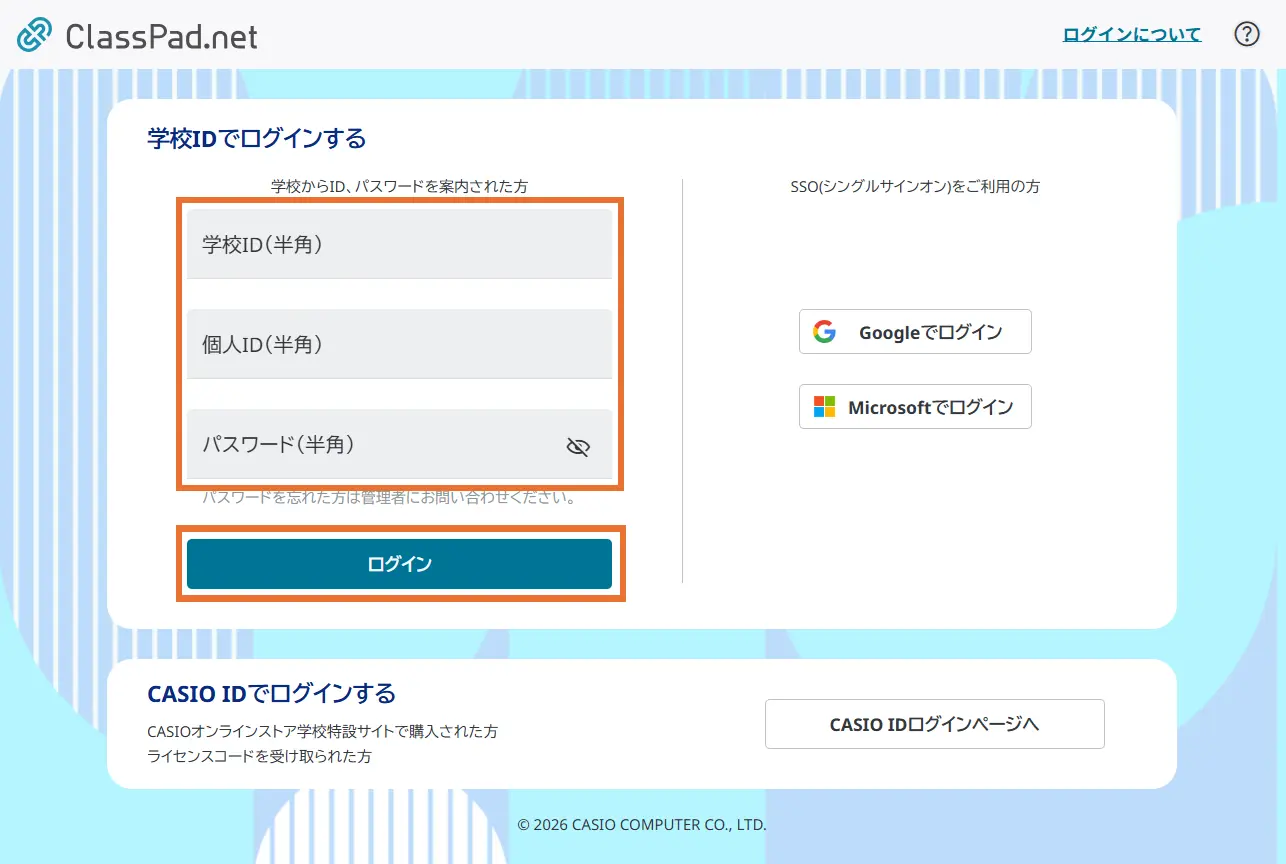Focus the 個人ID(半角) input field
The image size is (1286, 864).
click(399, 344)
